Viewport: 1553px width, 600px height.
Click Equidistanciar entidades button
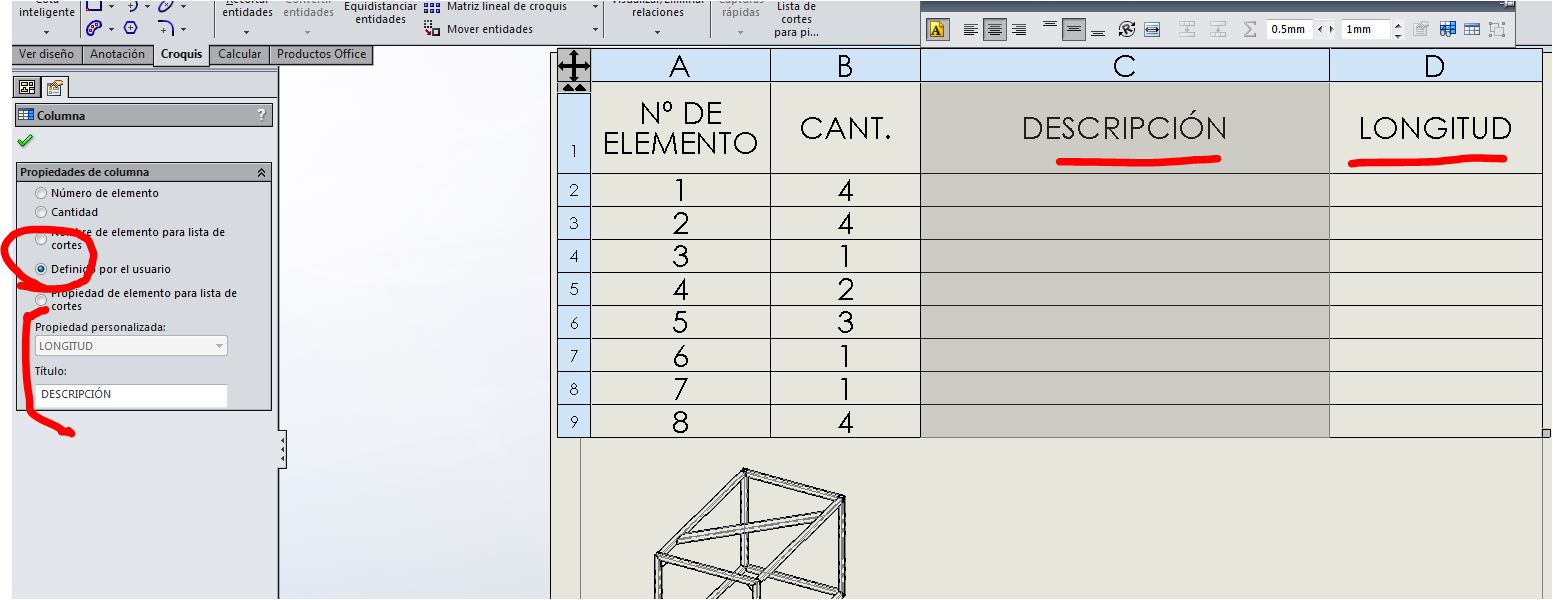(x=380, y=13)
